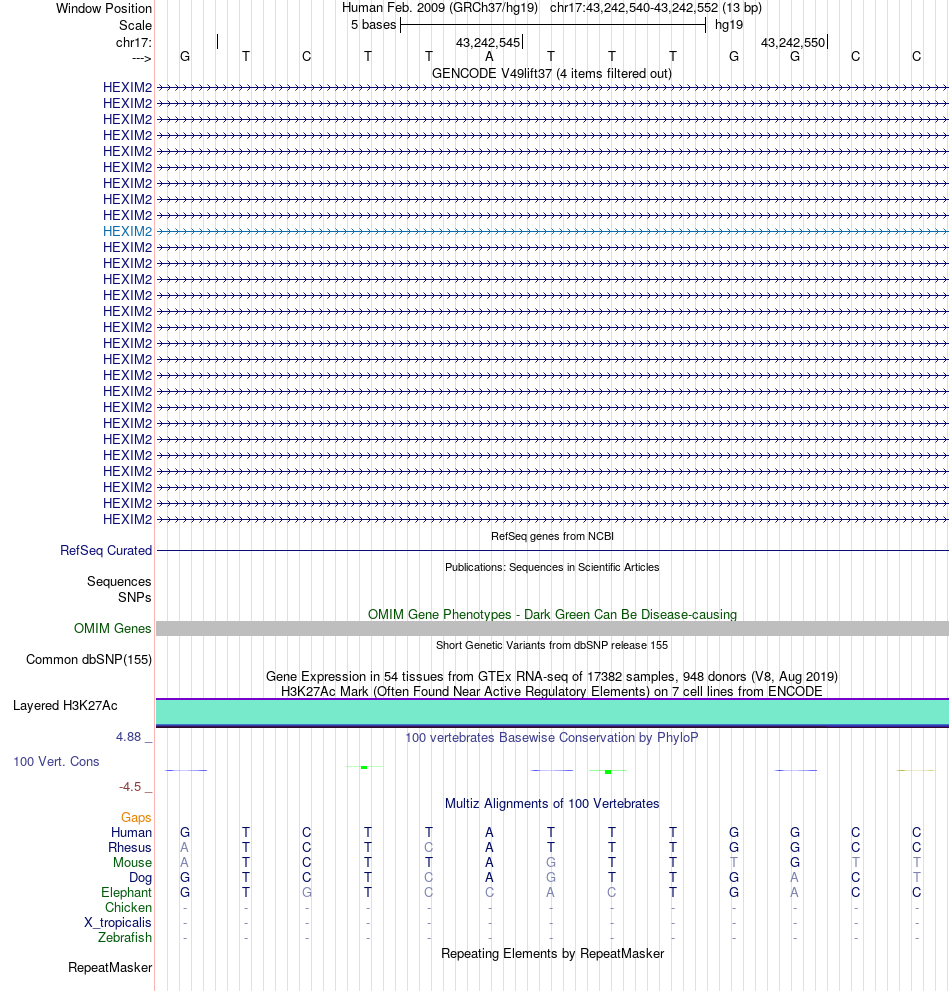This screenshot has height=991, width=950.
Task: Click the -4.5 lower scale value
Action: [x=130, y=787]
